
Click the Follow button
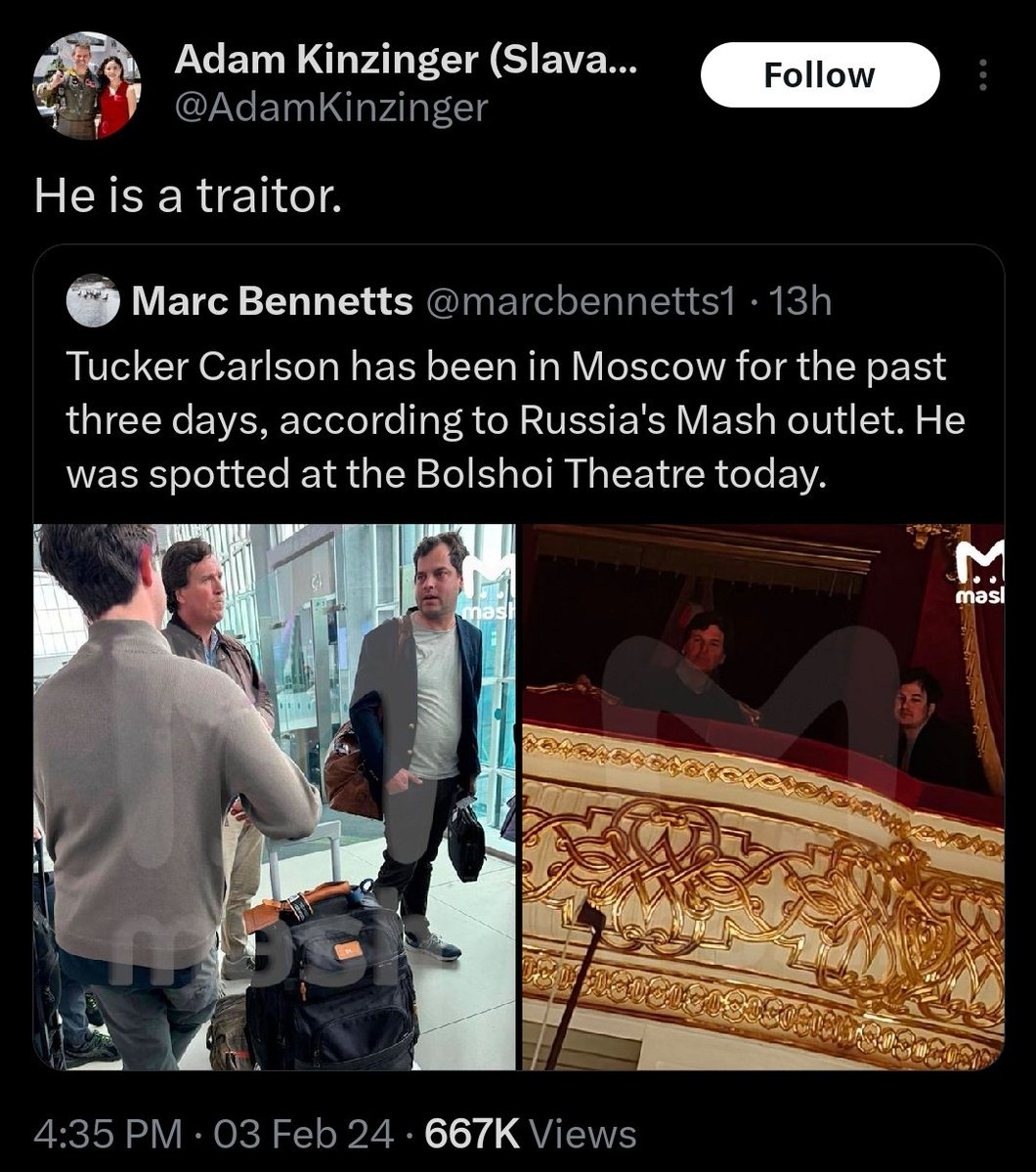(x=819, y=75)
